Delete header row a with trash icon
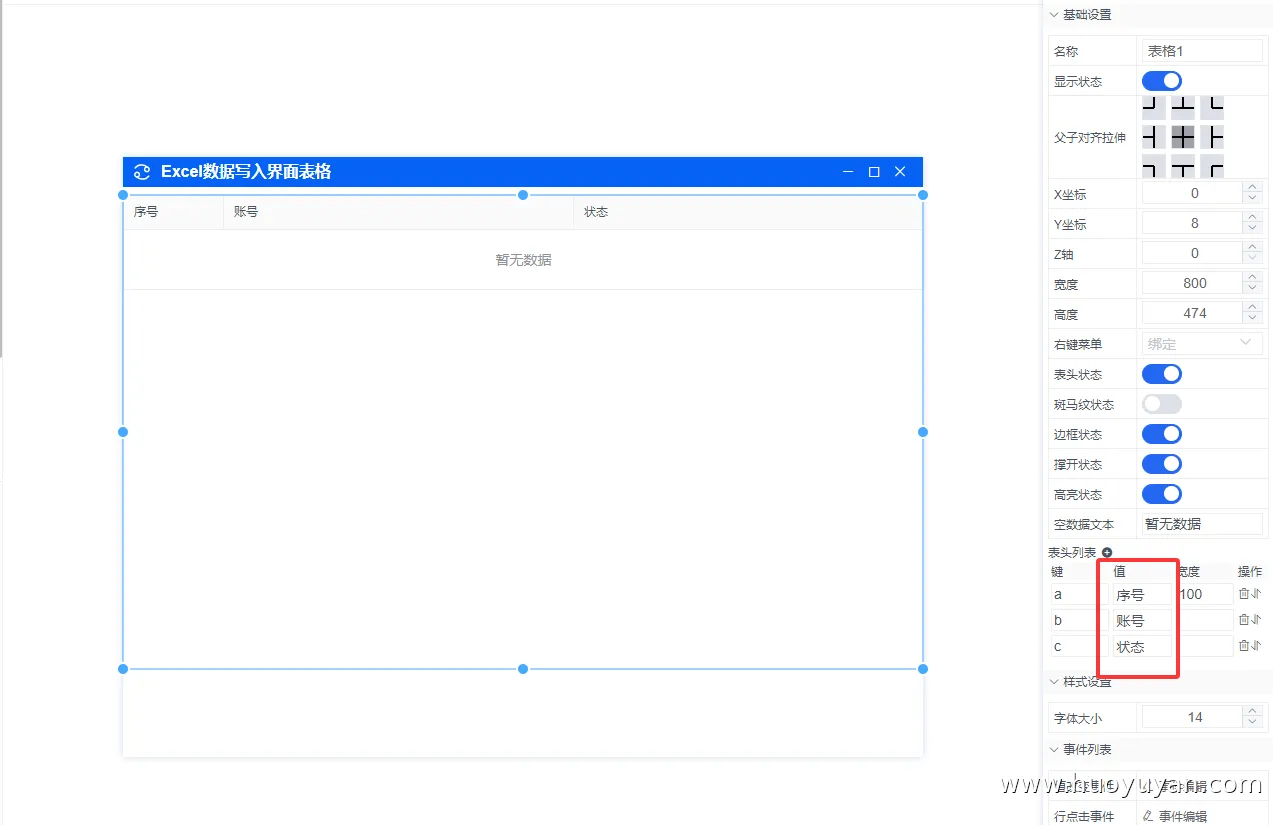The height and width of the screenshot is (825, 1273). [1244, 594]
